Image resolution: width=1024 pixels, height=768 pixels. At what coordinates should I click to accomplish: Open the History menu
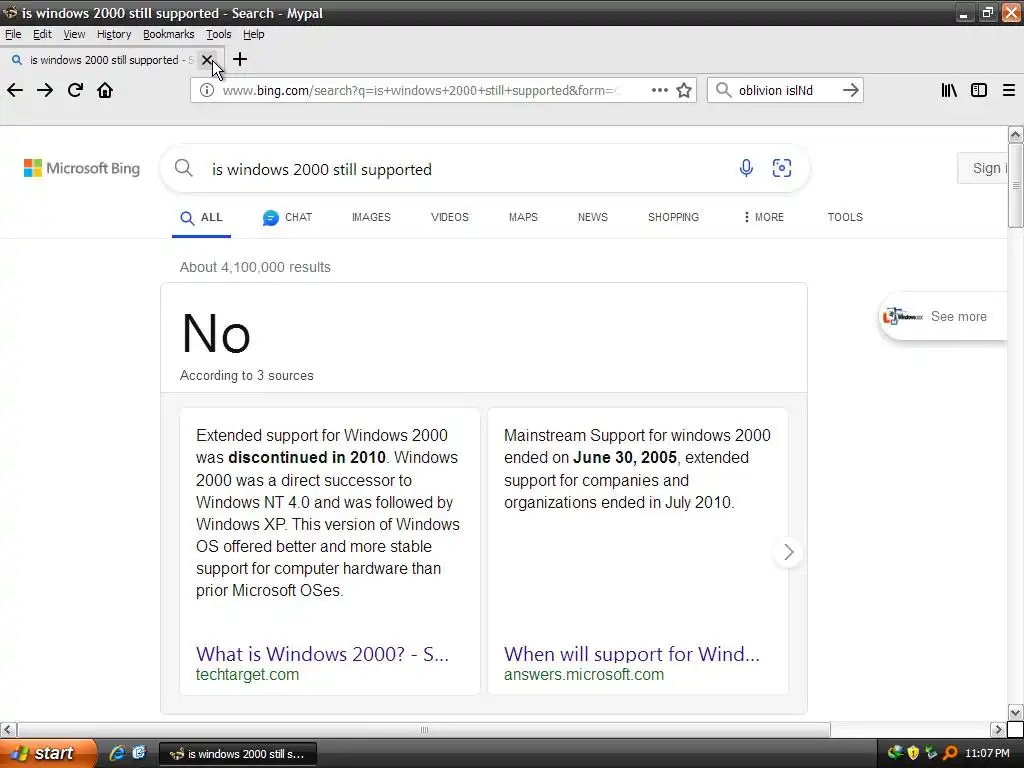tap(114, 34)
